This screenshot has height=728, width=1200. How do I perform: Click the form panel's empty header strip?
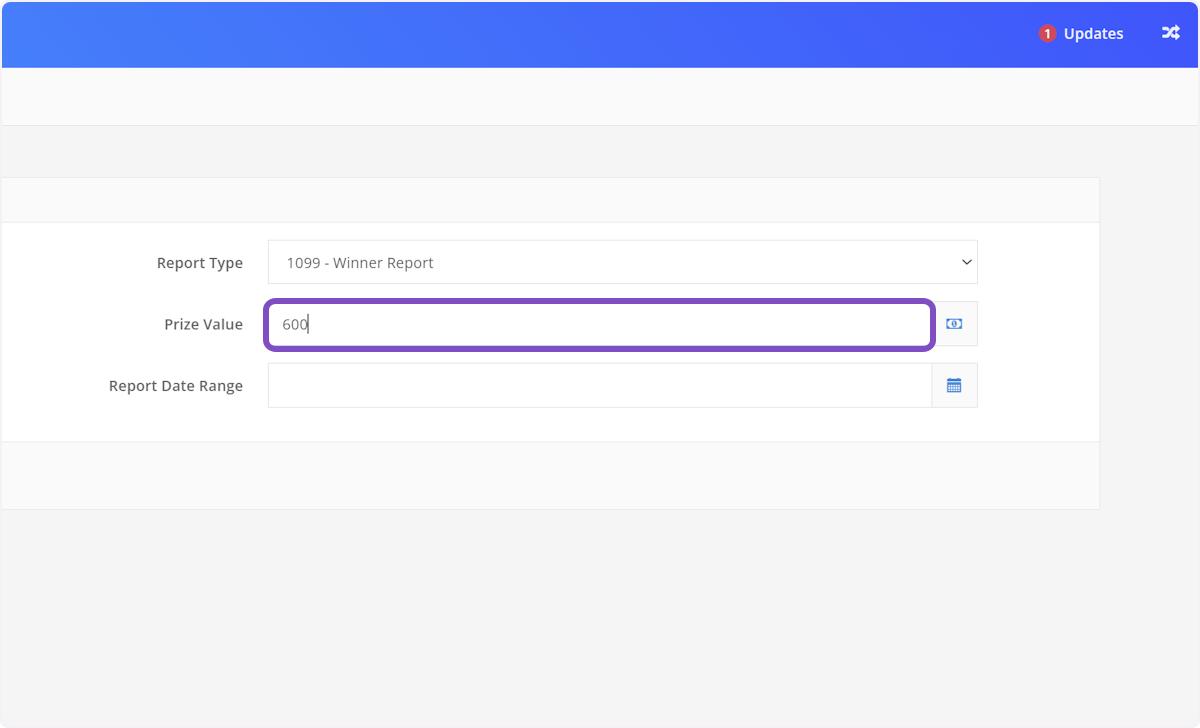click(550, 200)
